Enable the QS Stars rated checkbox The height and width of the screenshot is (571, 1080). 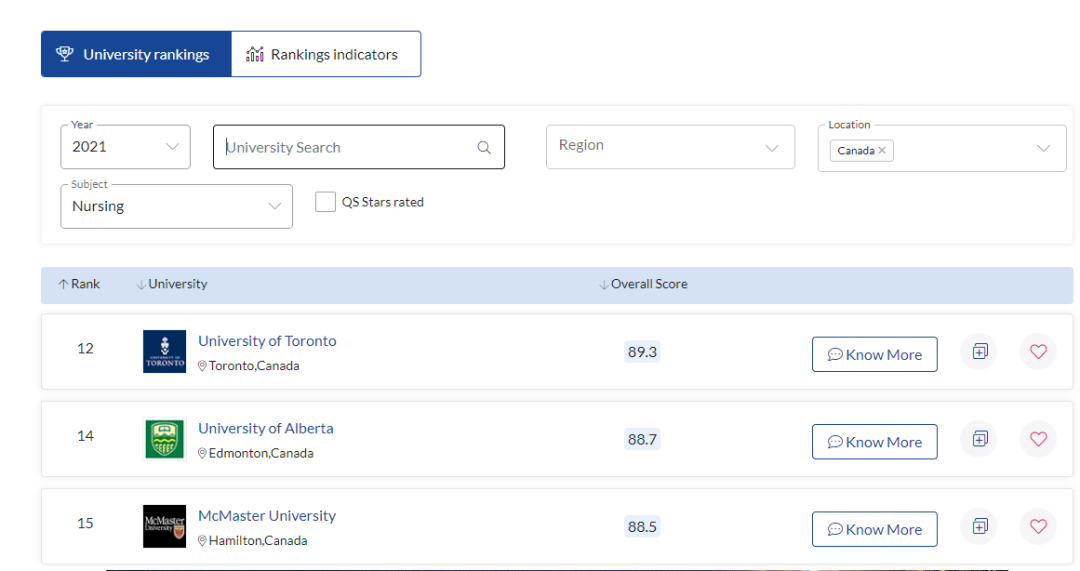pos(325,202)
